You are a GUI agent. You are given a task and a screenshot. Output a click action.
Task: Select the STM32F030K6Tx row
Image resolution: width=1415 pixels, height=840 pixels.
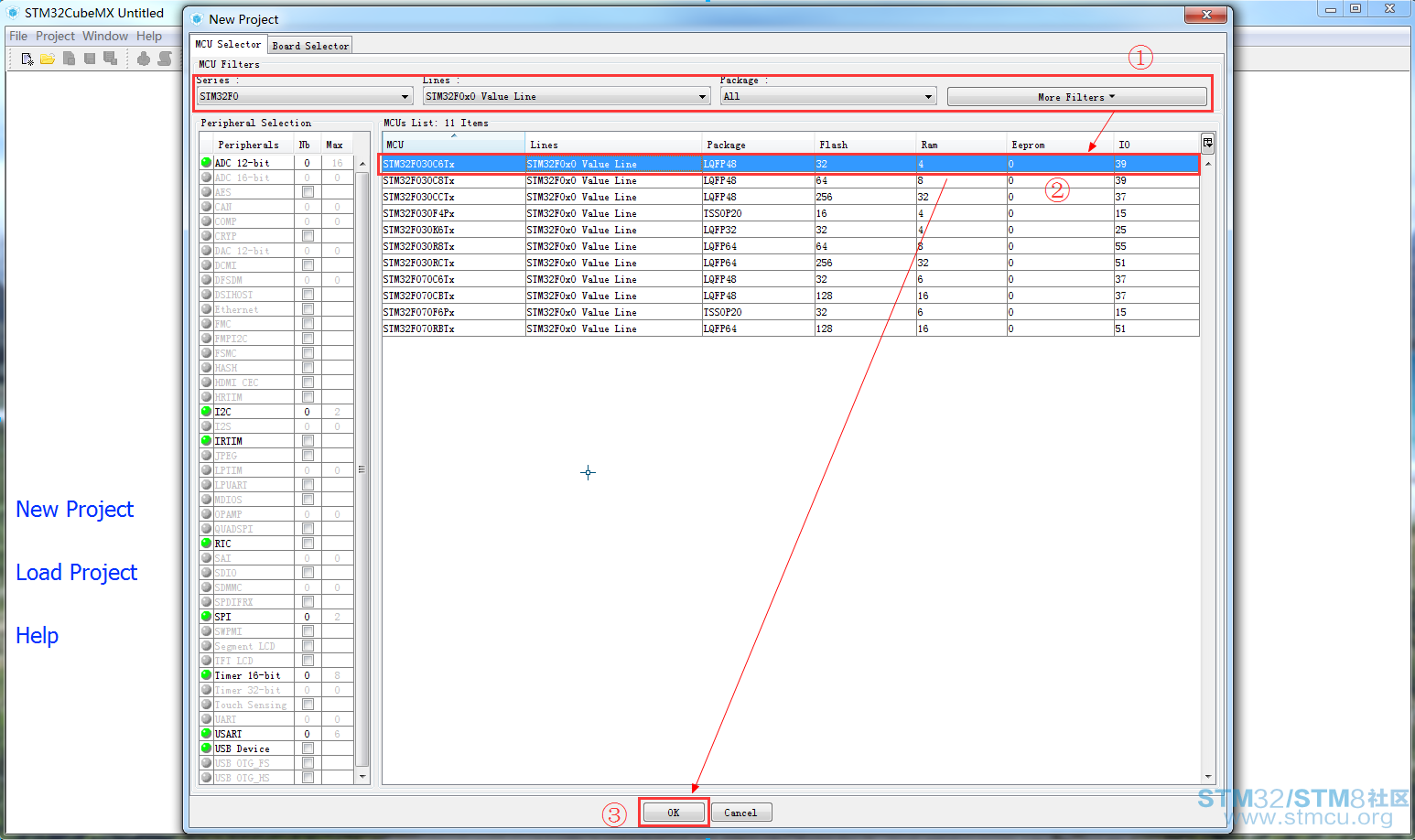[x=791, y=230]
